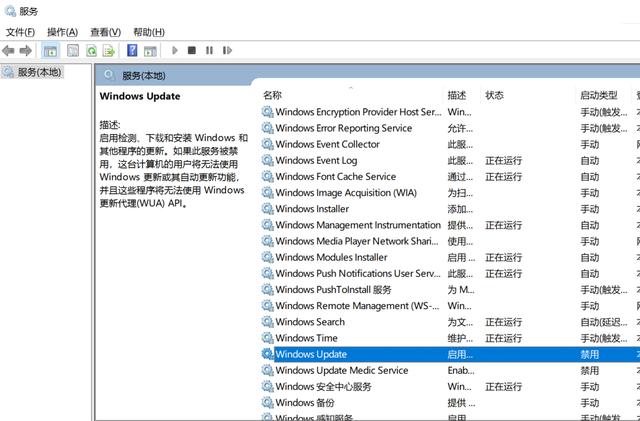Select Windows Search service
The image size is (640, 421).
(x=451, y=322)
